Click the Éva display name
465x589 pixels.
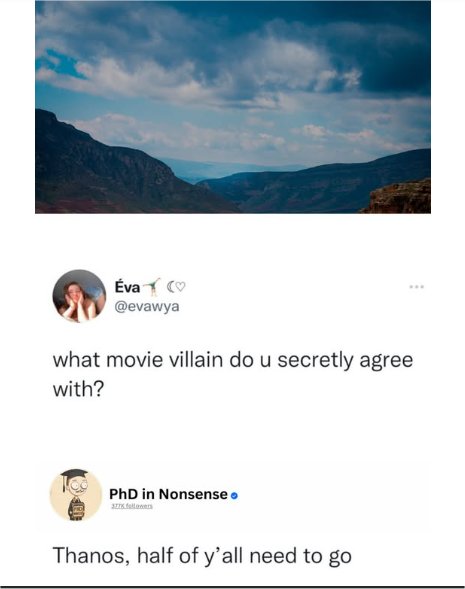coord(127,287)
